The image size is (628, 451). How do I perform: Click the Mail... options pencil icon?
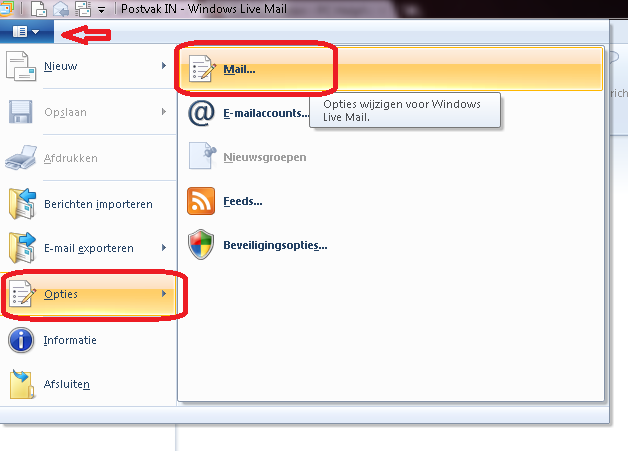pos(202,68)
